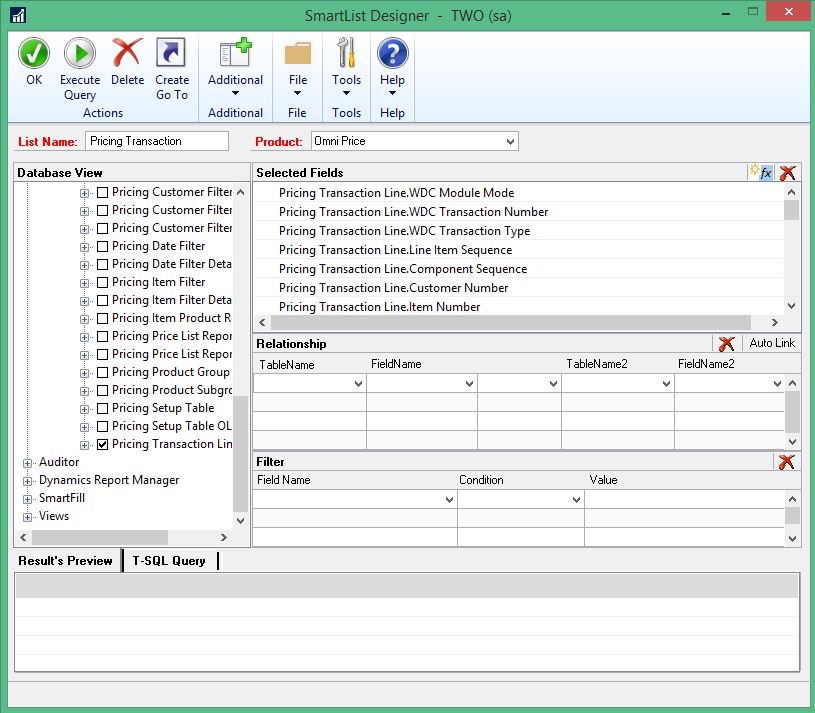This screenshot has height=713, width=815.
Task: Expand the Dynamics Report Manager node
Action: [x=28, y=481]
